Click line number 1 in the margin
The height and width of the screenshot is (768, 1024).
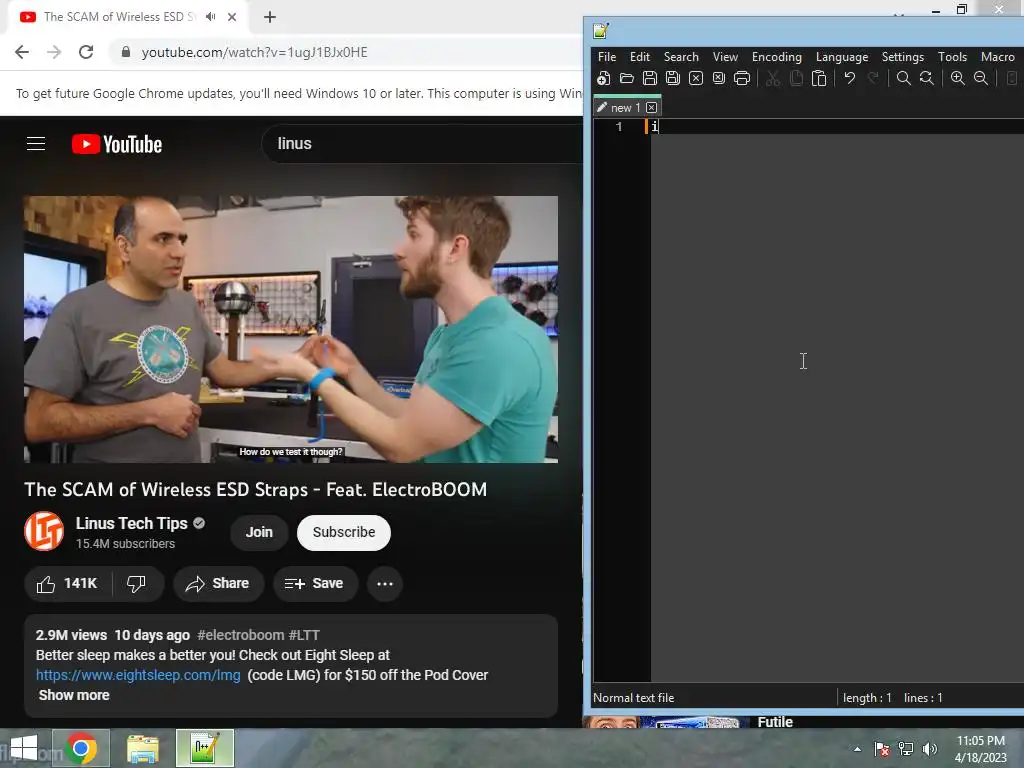(x=618, y=127)
